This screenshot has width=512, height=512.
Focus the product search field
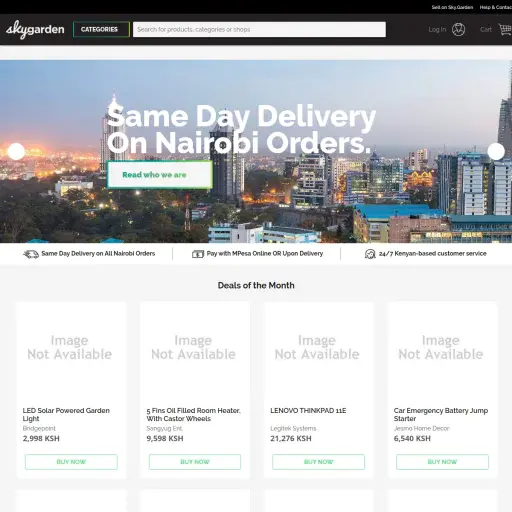pyautogui.click(x=259, y=29)
